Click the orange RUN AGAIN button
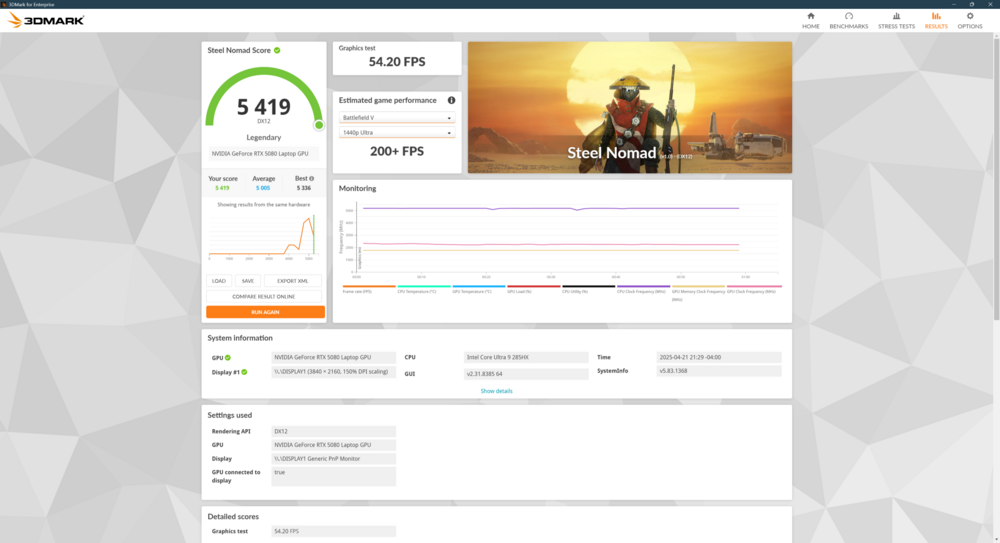Screen dimensions: 1000x543 click(x=265, y=312)
